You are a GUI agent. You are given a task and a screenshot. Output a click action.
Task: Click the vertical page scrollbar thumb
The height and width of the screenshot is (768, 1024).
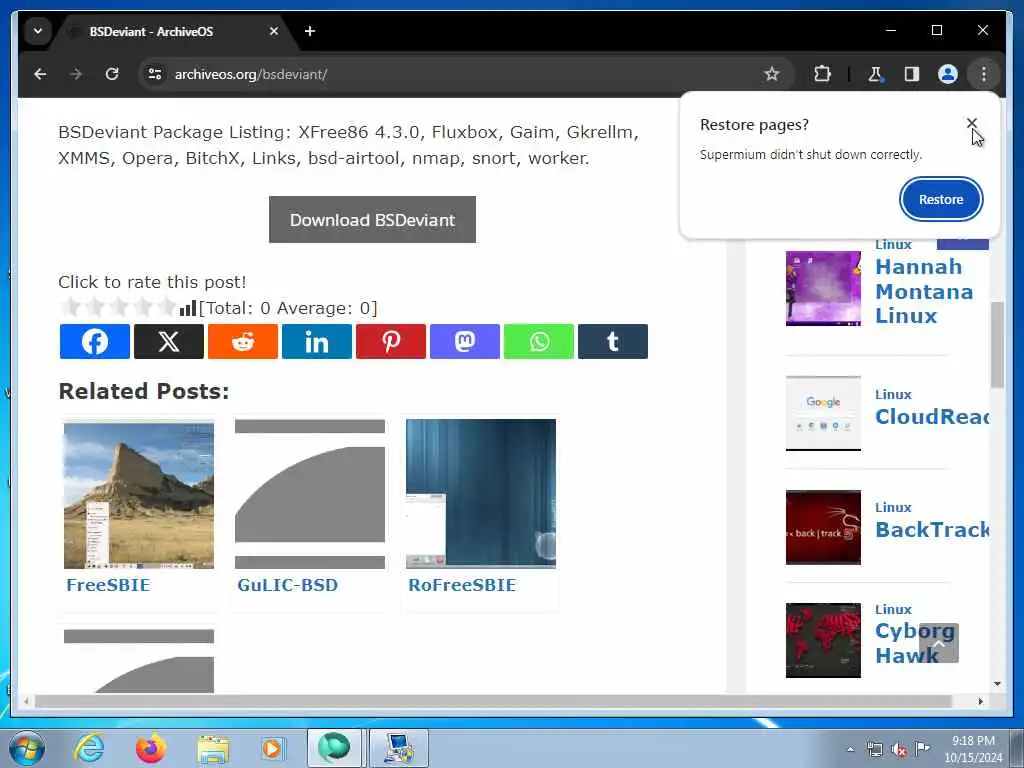997,345
